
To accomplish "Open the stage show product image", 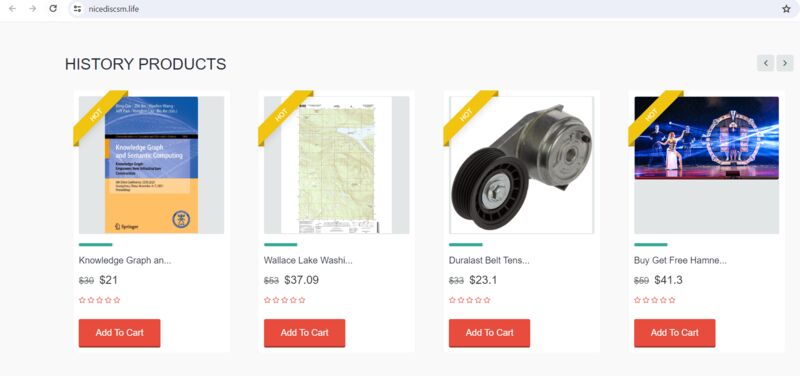I will pos(707,138).
